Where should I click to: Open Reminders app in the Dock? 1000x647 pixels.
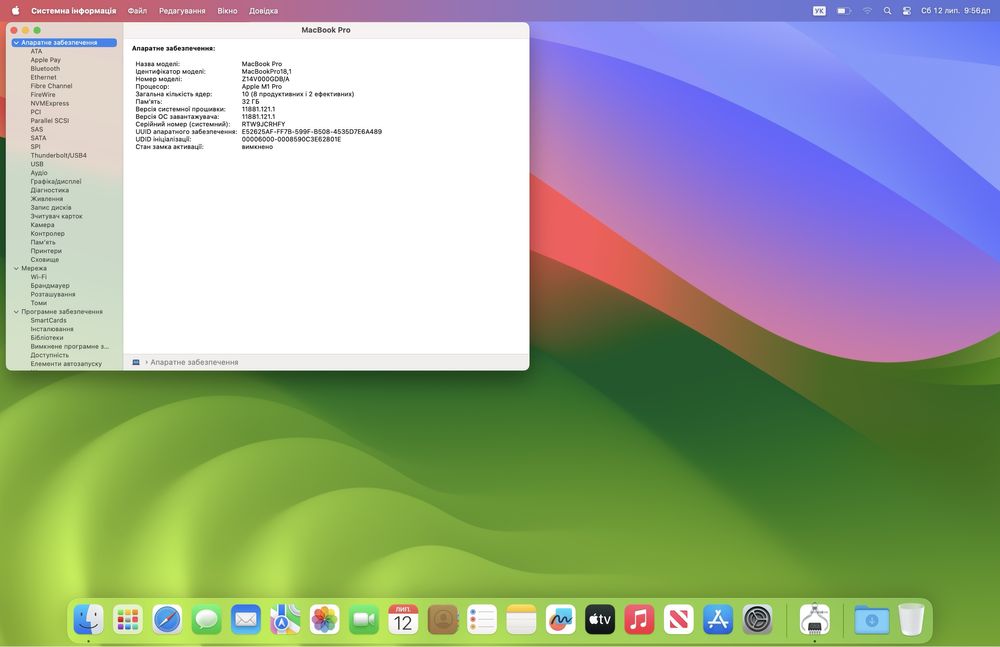tap(482, 619)
